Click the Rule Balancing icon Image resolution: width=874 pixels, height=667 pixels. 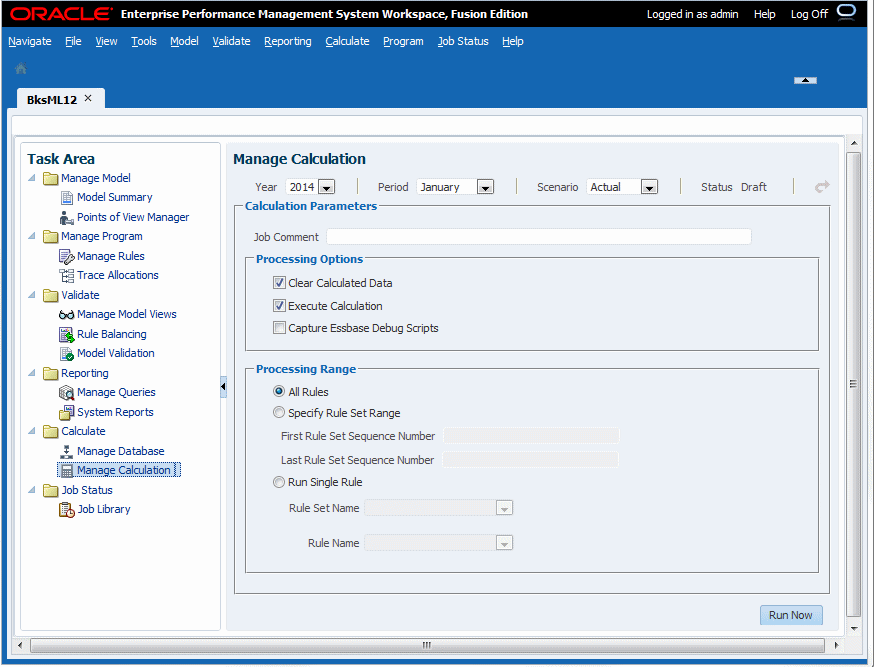[66, 335]
